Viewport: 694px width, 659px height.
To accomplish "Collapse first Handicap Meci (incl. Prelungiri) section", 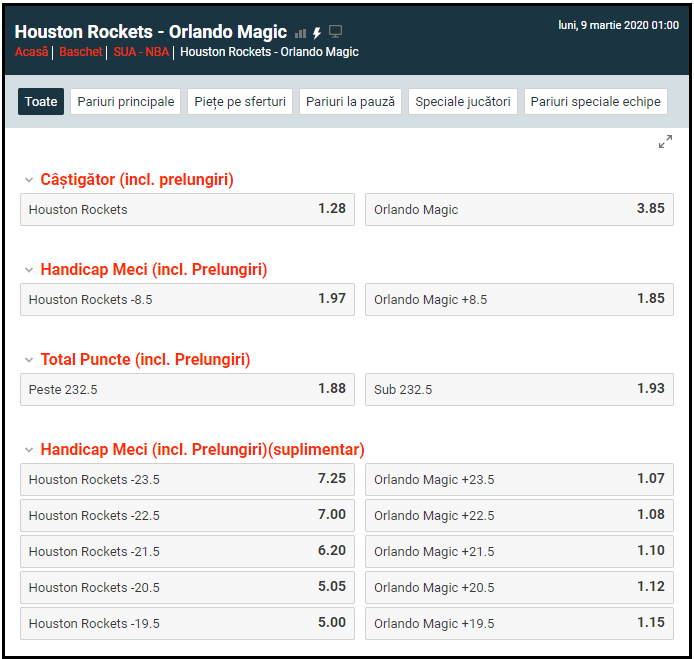I will coord(29,270).
